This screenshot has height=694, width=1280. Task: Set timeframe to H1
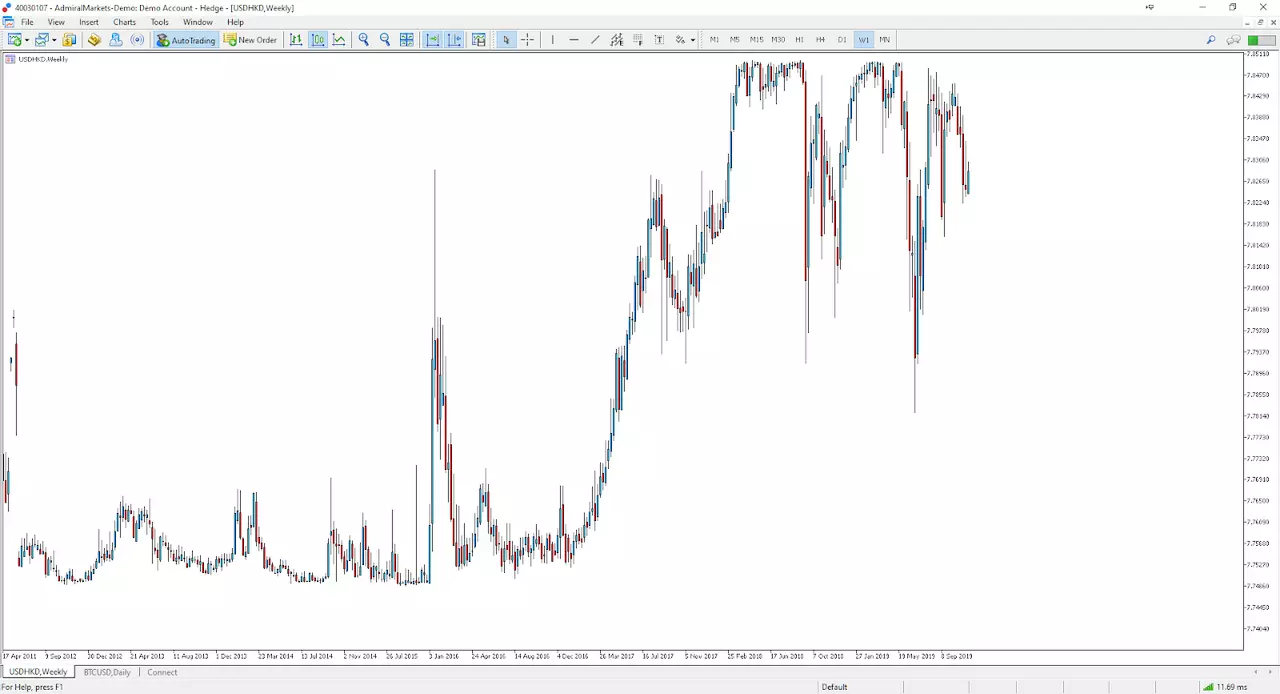tap(799, 40)
